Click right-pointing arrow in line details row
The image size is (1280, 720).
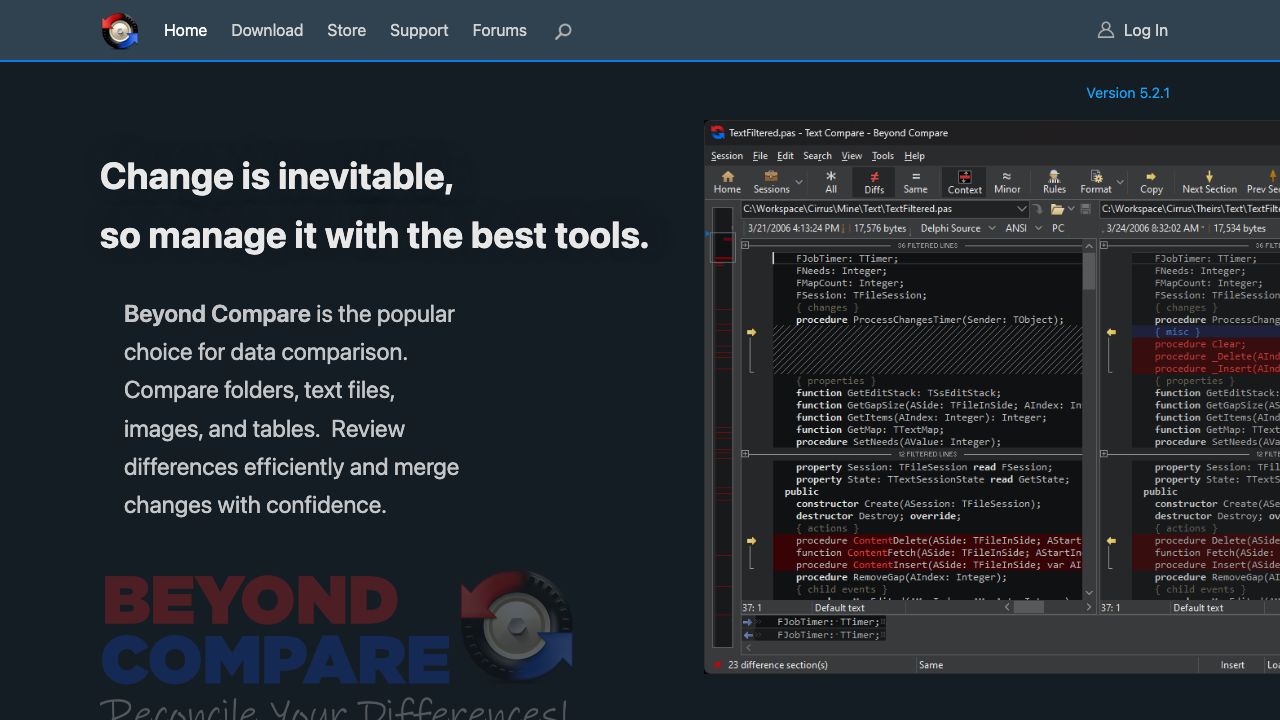[x=747, y=622]
